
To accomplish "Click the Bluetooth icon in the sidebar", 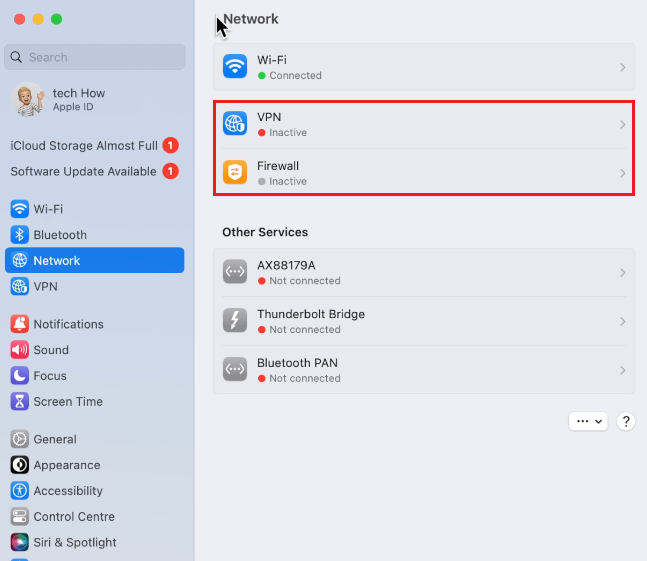I will (x=19, y=235).
